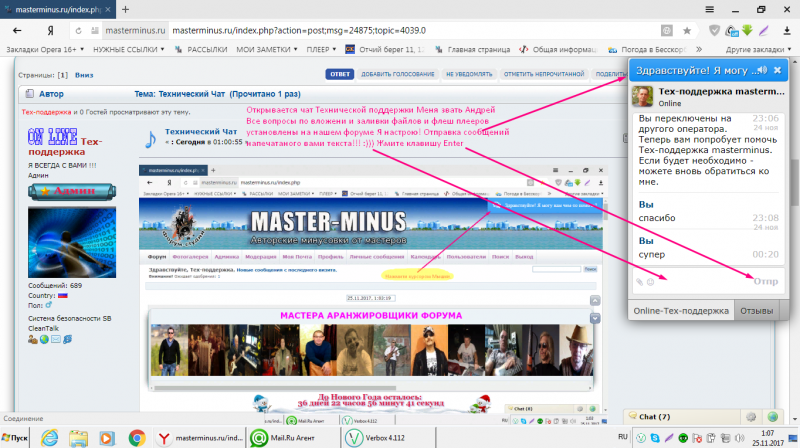Expand МОИ ЗАМЕТКИ bookmarks folder

[267, 49]
